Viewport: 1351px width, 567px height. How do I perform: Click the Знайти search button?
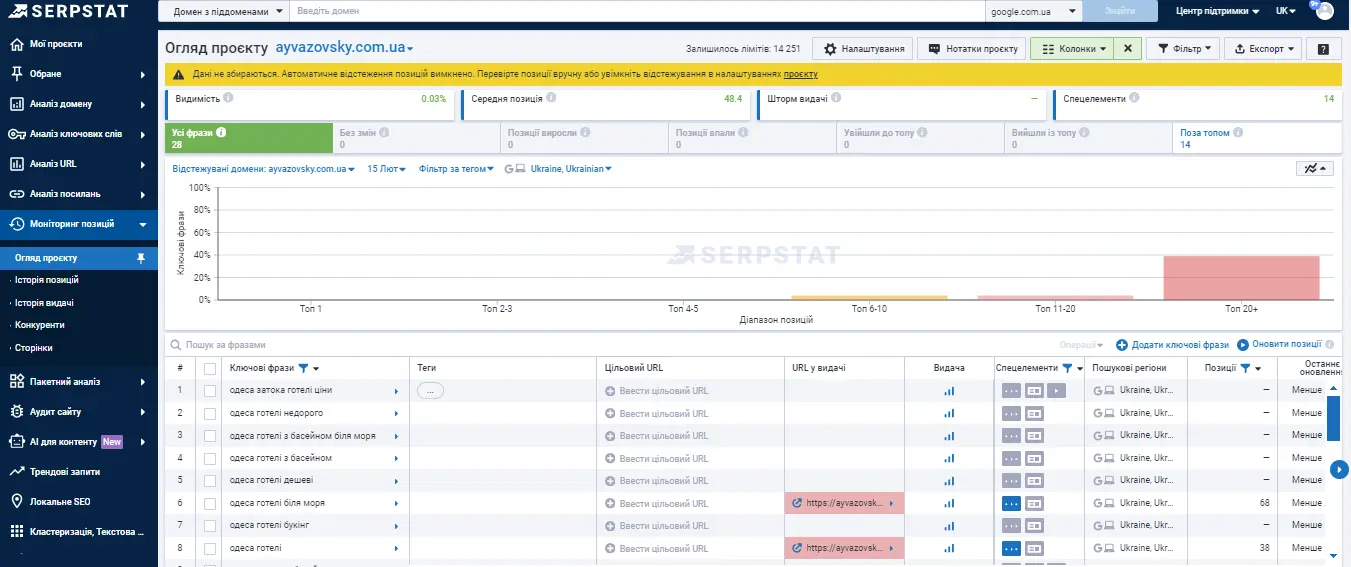1119,11
